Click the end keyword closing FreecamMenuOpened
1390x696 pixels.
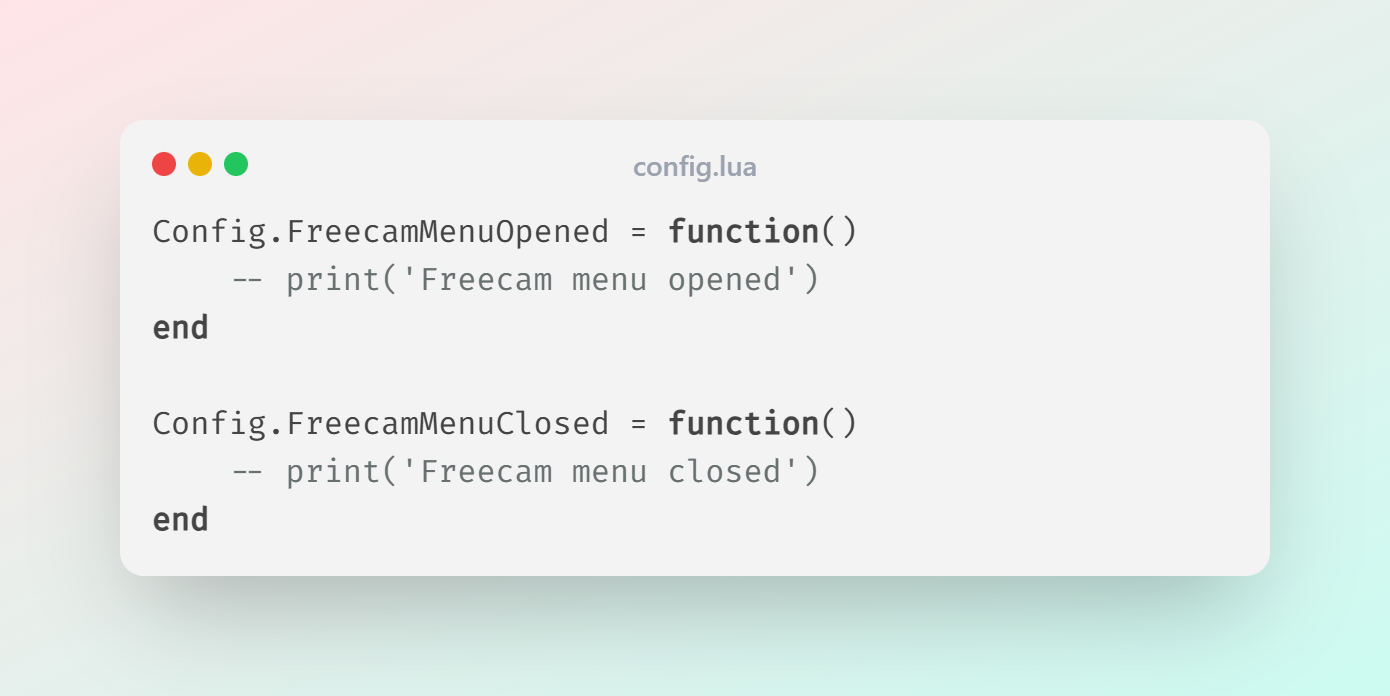tap(181, 328)
